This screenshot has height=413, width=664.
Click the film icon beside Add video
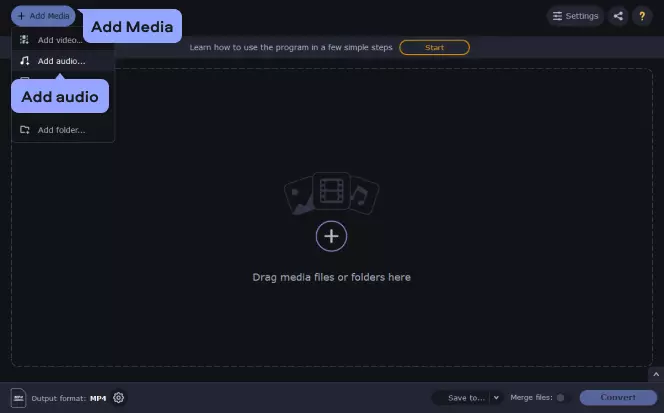coord(25,40)
